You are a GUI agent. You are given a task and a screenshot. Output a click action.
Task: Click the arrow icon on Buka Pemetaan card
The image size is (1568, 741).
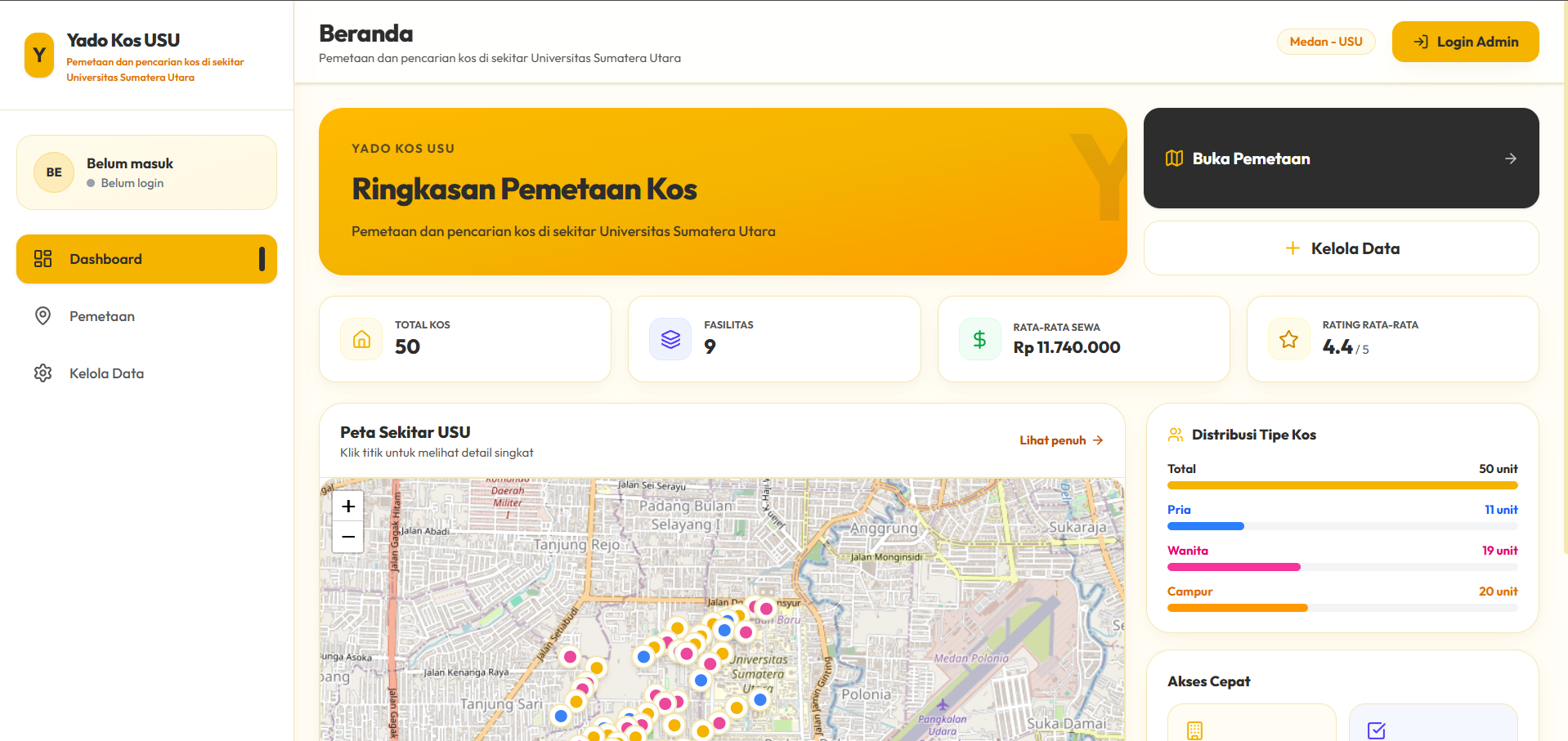[x=1511, y=158]
